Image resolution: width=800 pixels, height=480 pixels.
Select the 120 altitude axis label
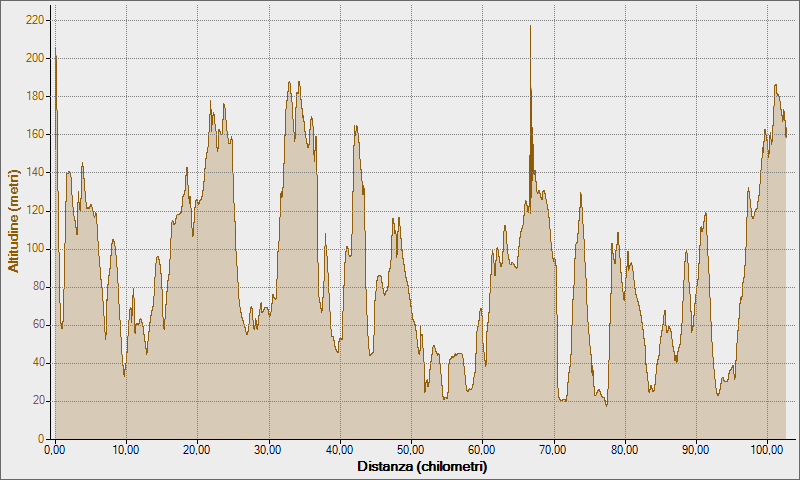click(x=35, y=211)
